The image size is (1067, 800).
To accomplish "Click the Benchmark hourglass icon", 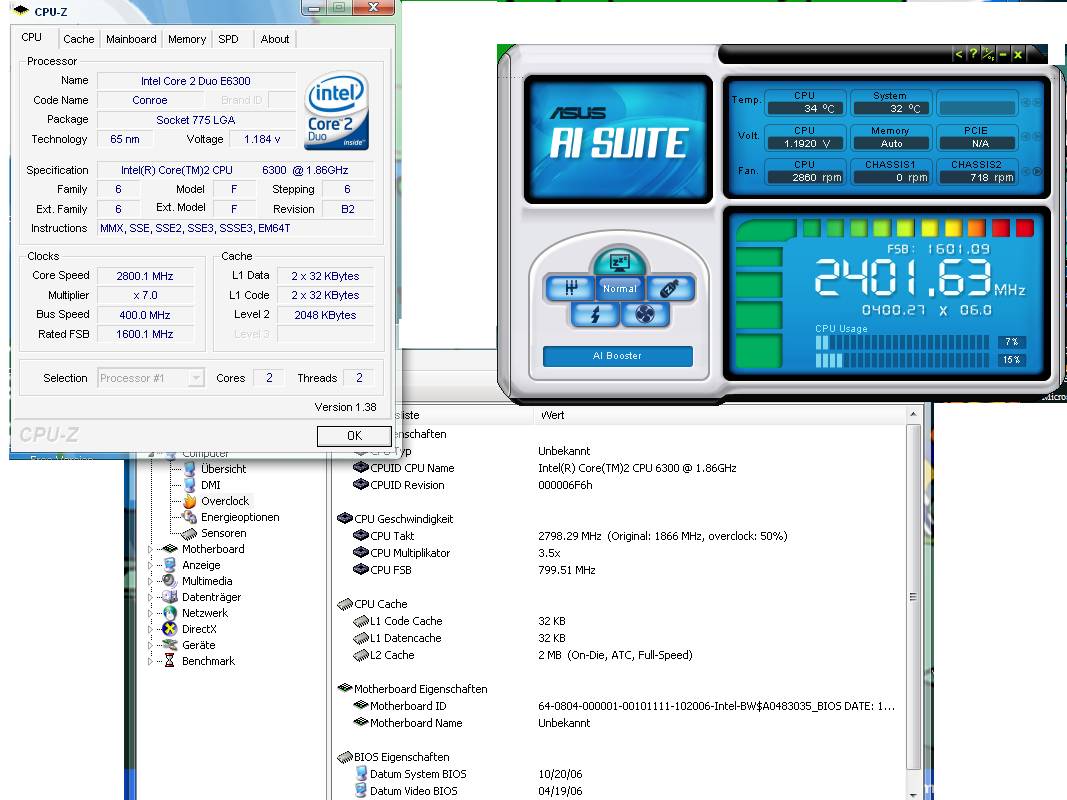I will (x=170, y=661).
